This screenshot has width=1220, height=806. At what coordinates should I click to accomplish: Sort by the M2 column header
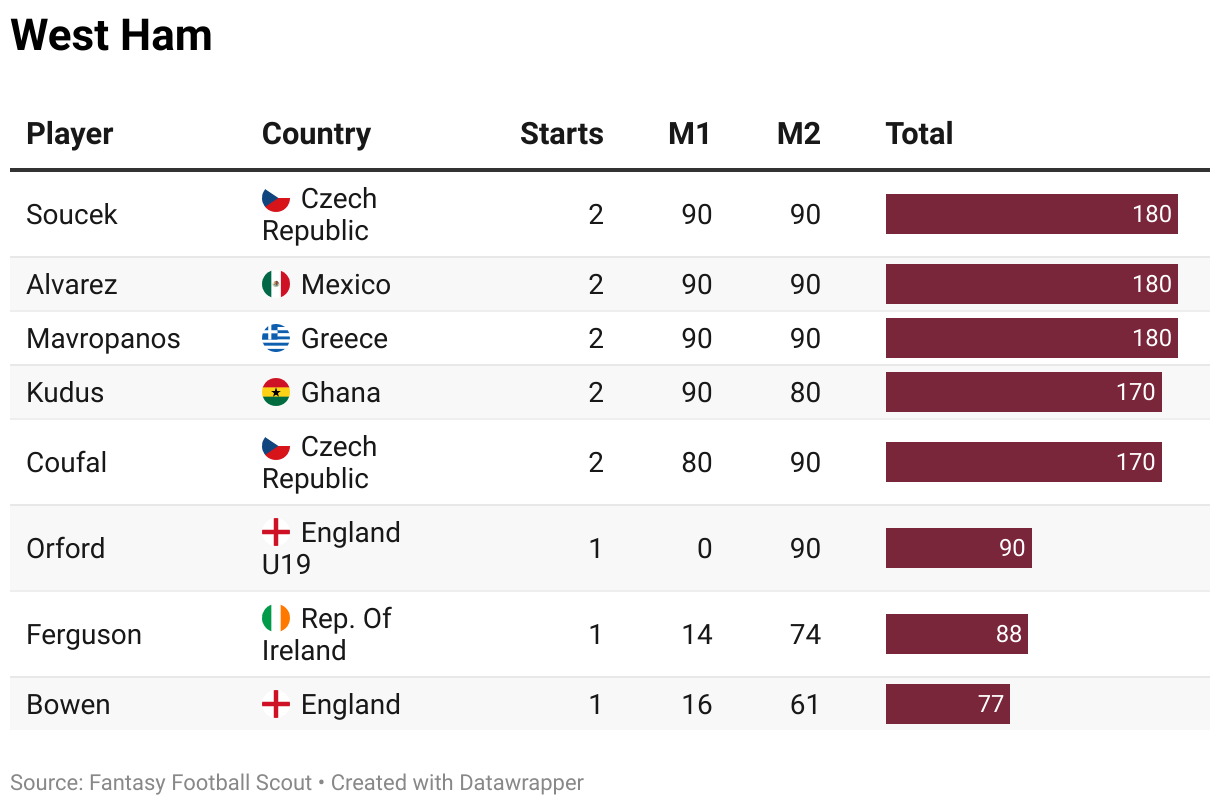798,134
